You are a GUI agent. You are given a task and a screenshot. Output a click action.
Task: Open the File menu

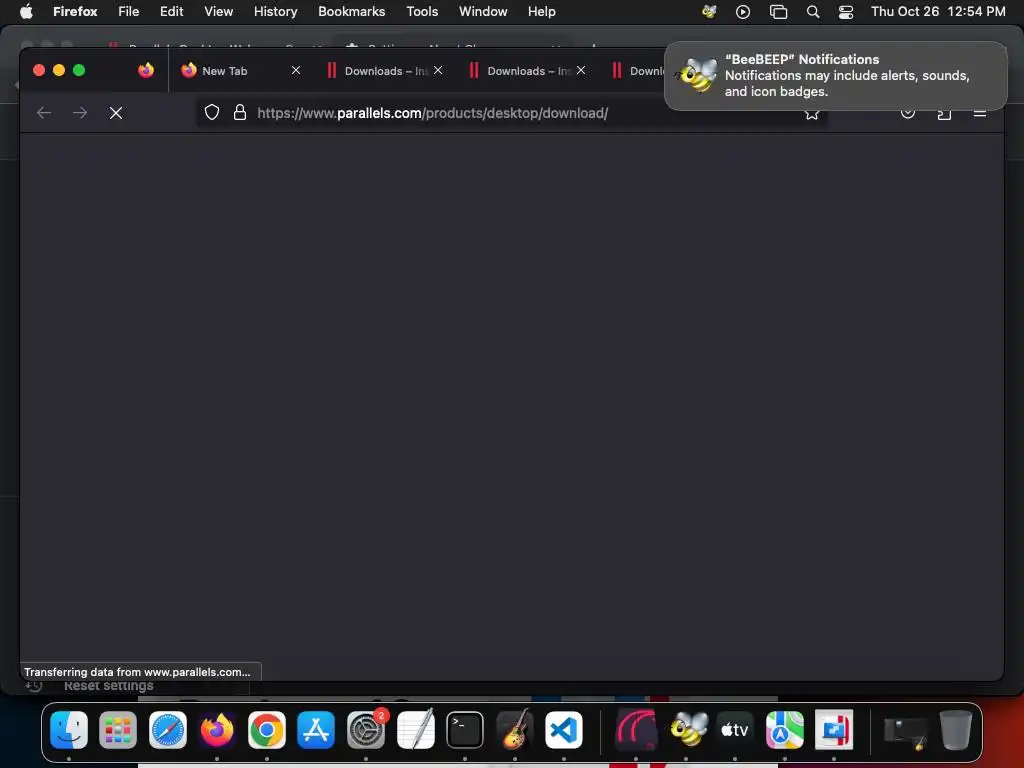[128, 11]
